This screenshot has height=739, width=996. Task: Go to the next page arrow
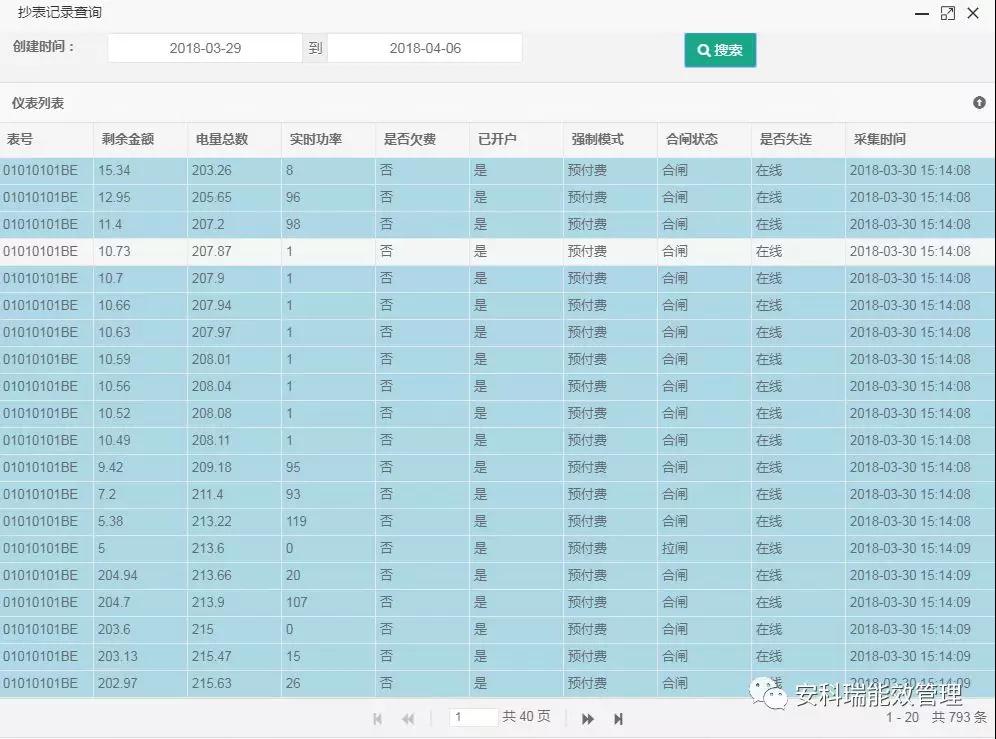coord(588,718)
